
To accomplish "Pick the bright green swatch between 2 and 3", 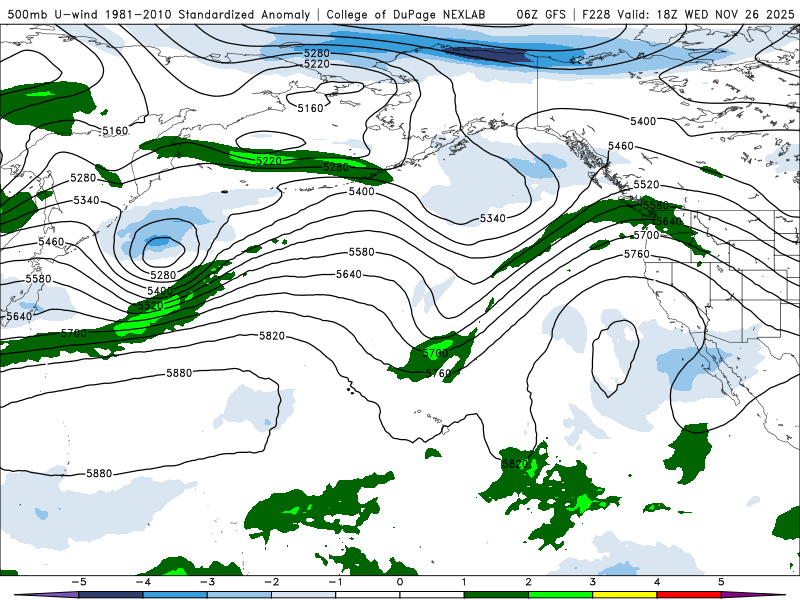I will pyautogui.click(x=560, y=595).
